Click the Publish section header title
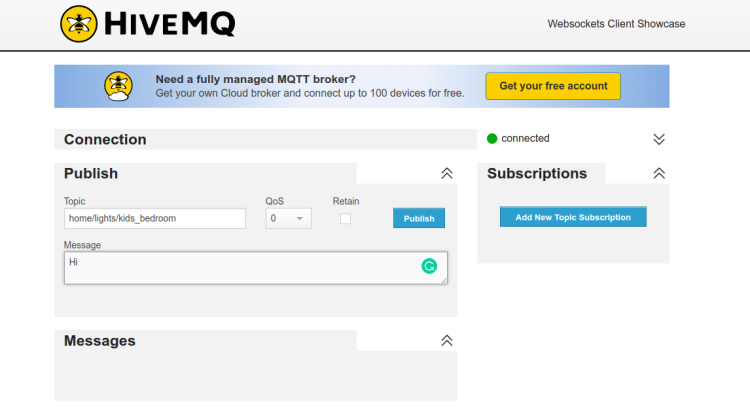Image resolution: width=750 pixels, height=415 pixels. tap(91, 173)
